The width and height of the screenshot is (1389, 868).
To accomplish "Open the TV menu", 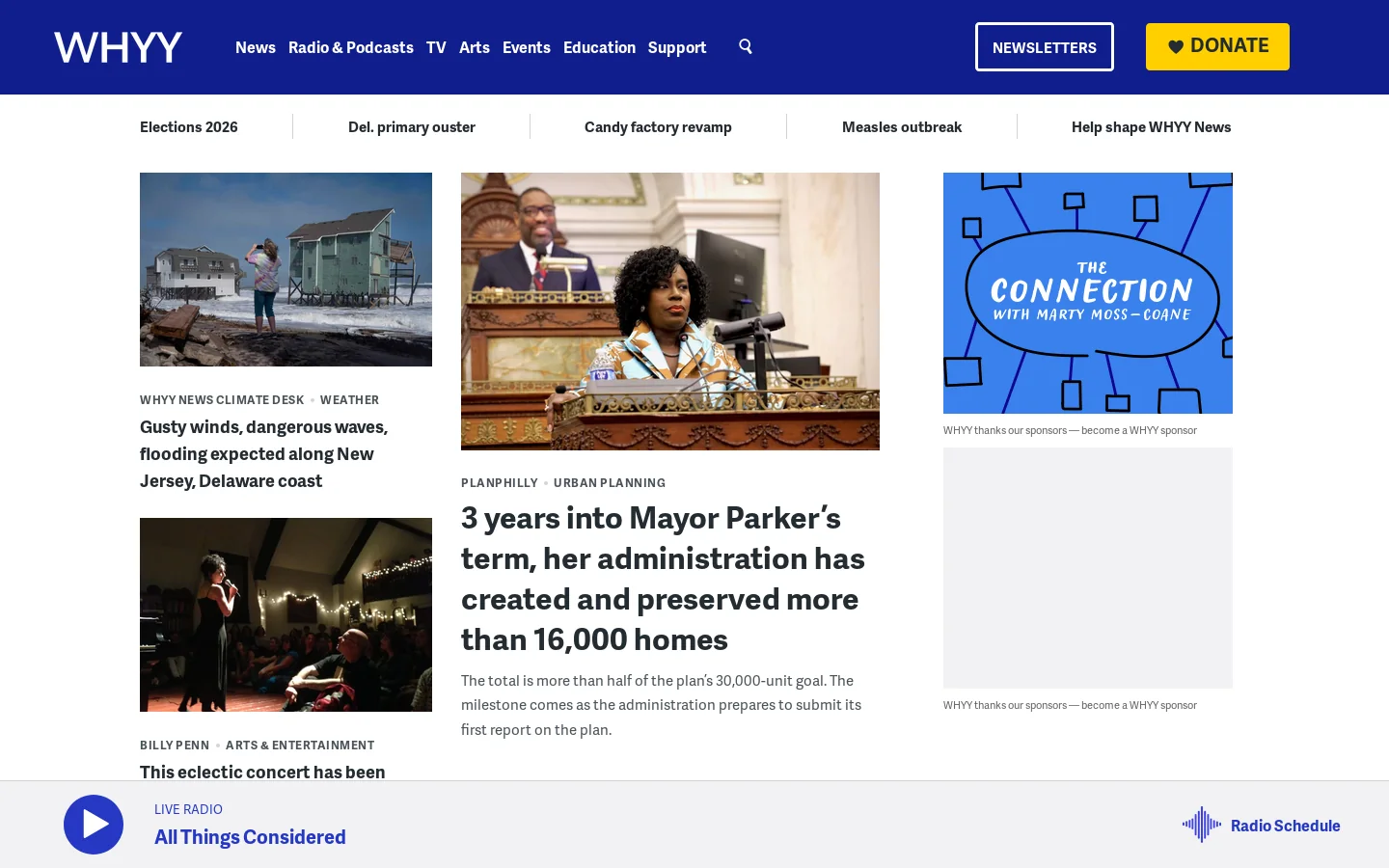I will (x=436, y=47).
